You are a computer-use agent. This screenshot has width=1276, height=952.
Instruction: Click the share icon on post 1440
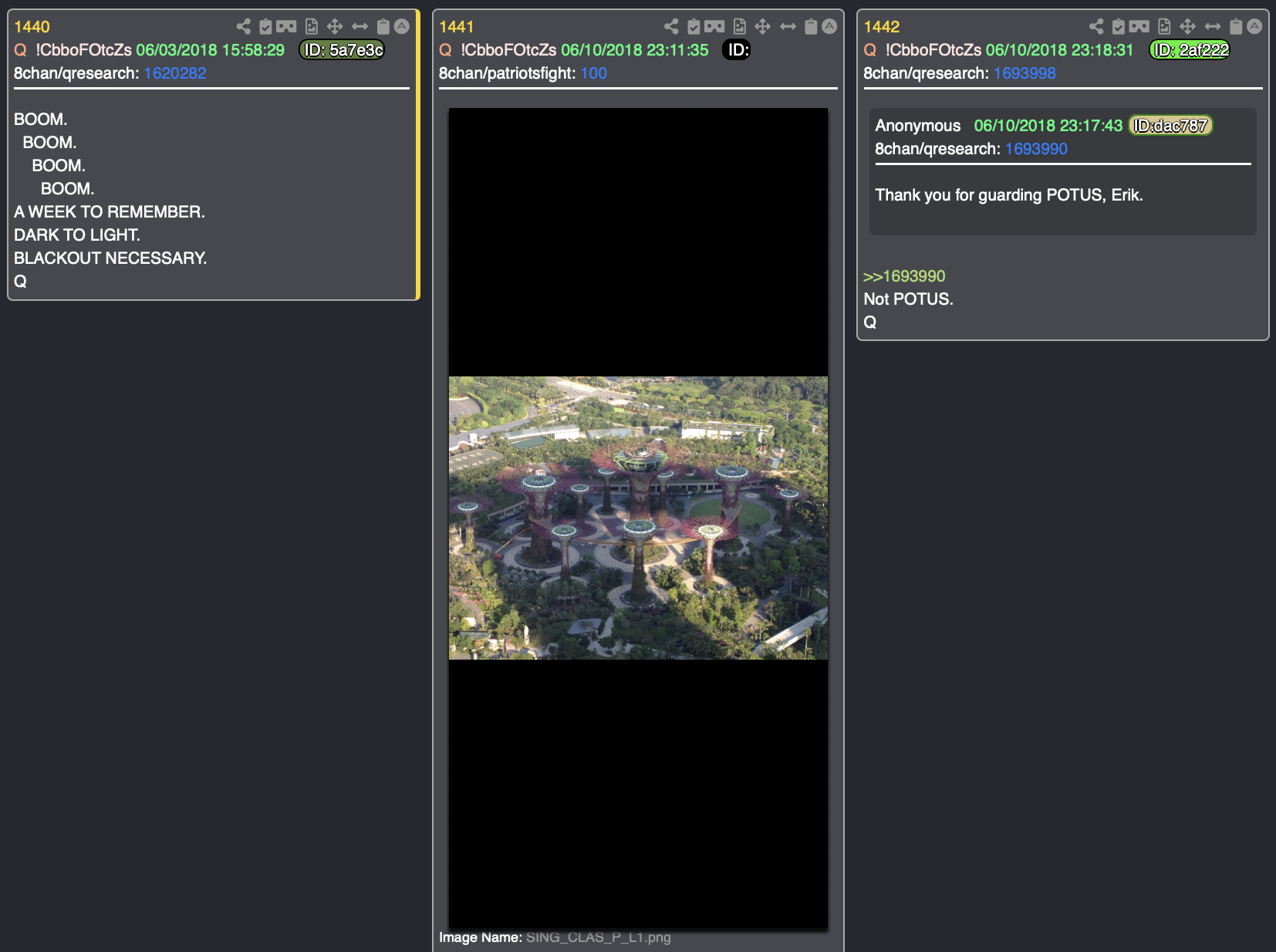[244, 26]
